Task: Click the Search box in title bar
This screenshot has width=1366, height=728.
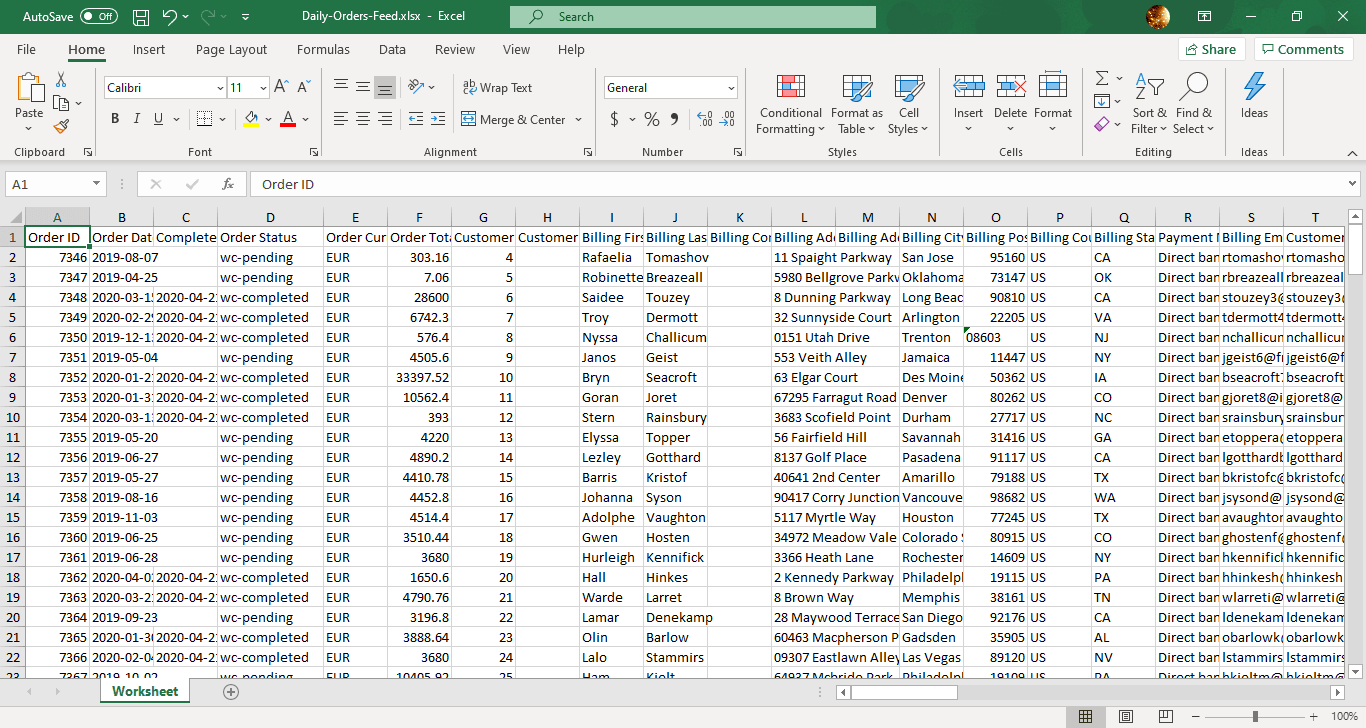Action: pos(692,17)
